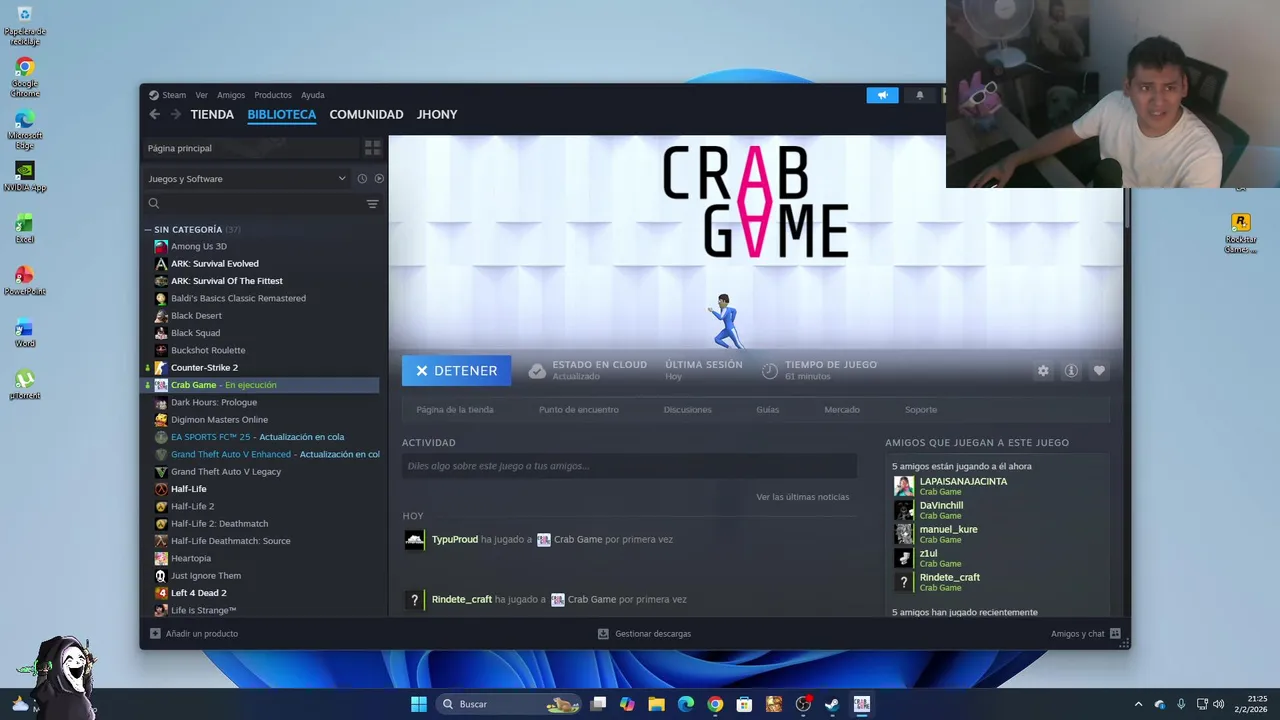Open µTorrent desktop shortcut
The width and height of the screenshot is (1280, 720).
point(24,384)
